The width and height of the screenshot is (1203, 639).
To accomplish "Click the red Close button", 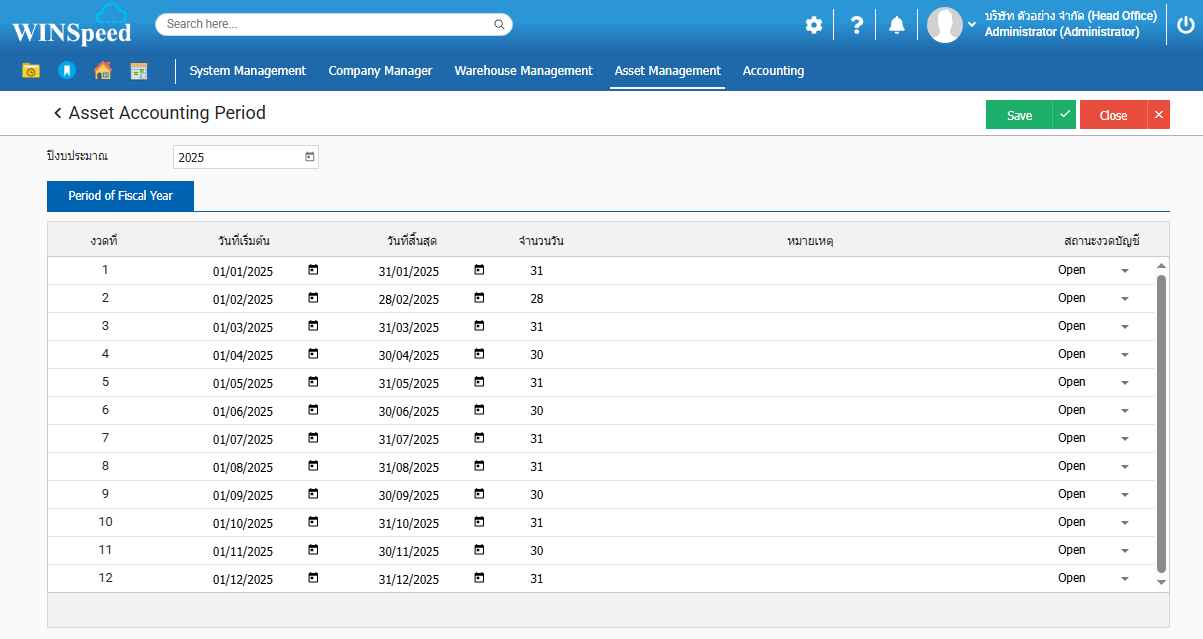I will point(1113,115).
